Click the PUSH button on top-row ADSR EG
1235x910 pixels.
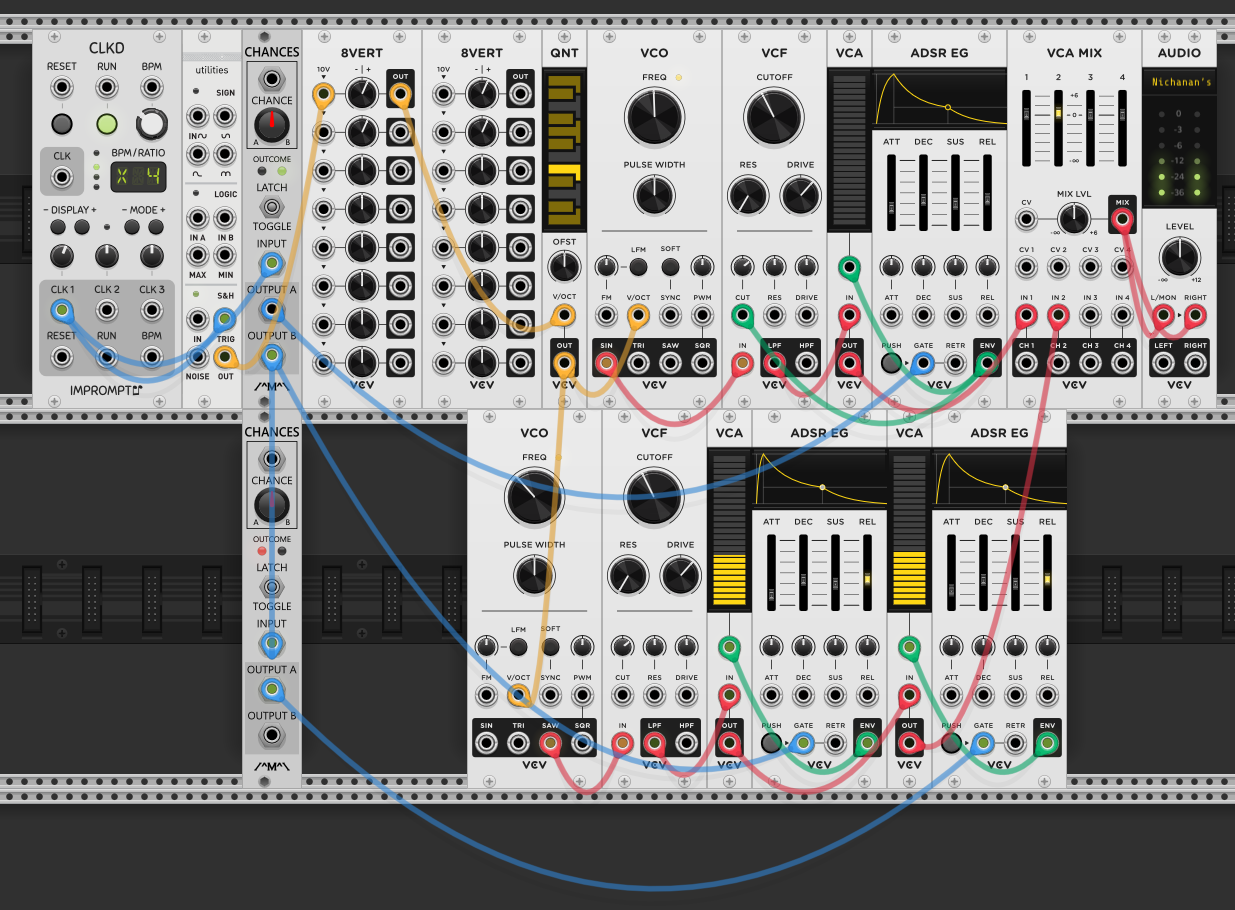(891, 362)
